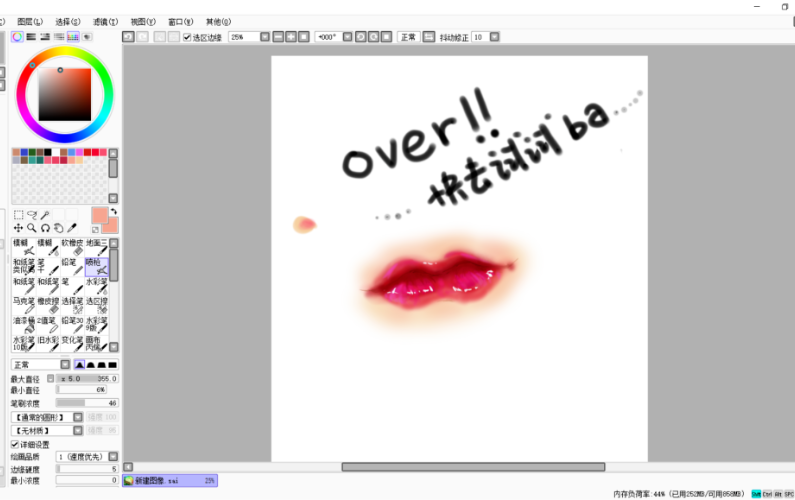Switch to the 新建图像.sai document tab
Screen dimensions: 795x500
[170, 480]
